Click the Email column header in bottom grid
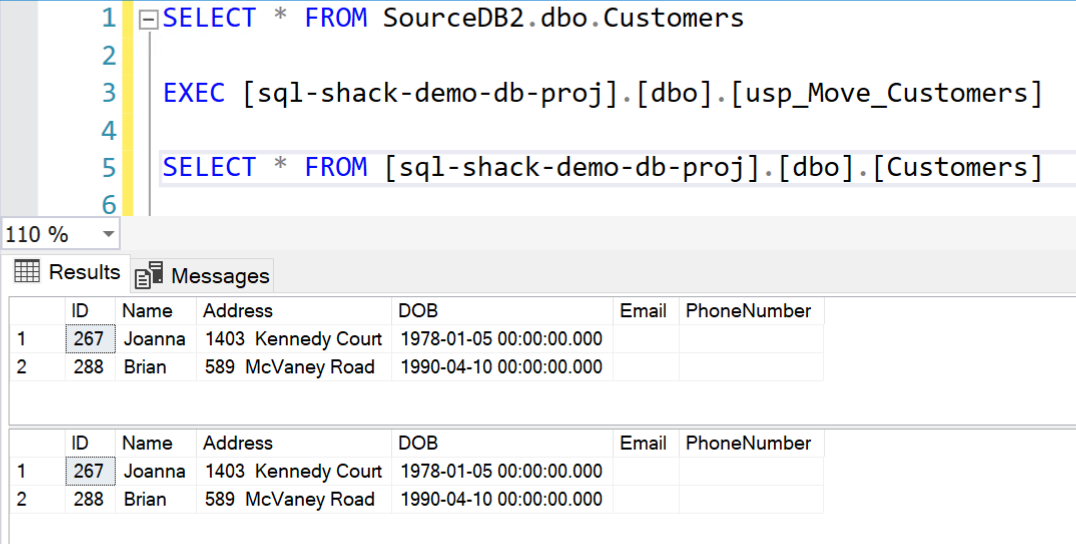The height and width of the screenshot is (544, 1076). click(x=643, y=443)
